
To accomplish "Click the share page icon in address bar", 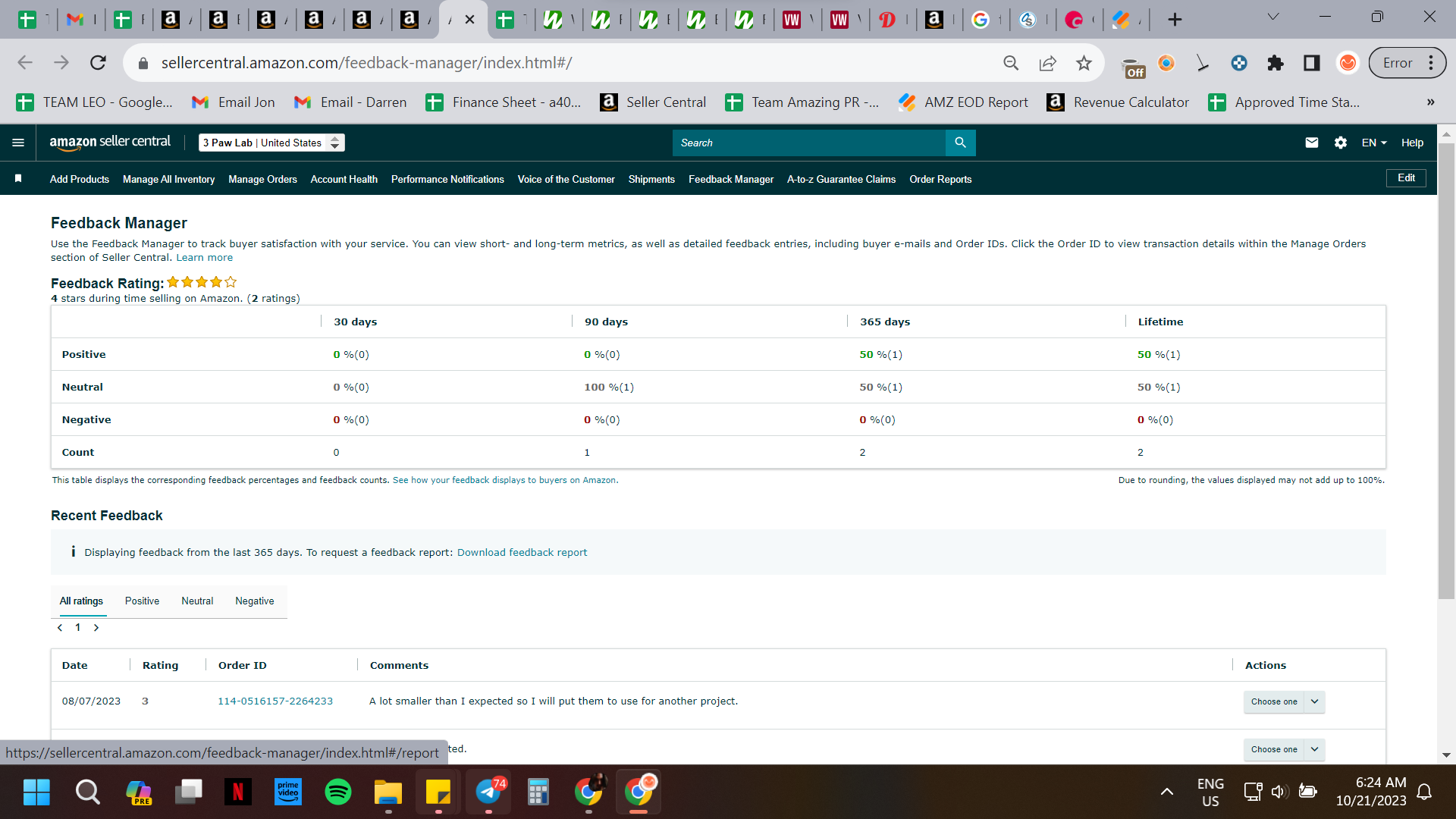I will click(1047, 63).
